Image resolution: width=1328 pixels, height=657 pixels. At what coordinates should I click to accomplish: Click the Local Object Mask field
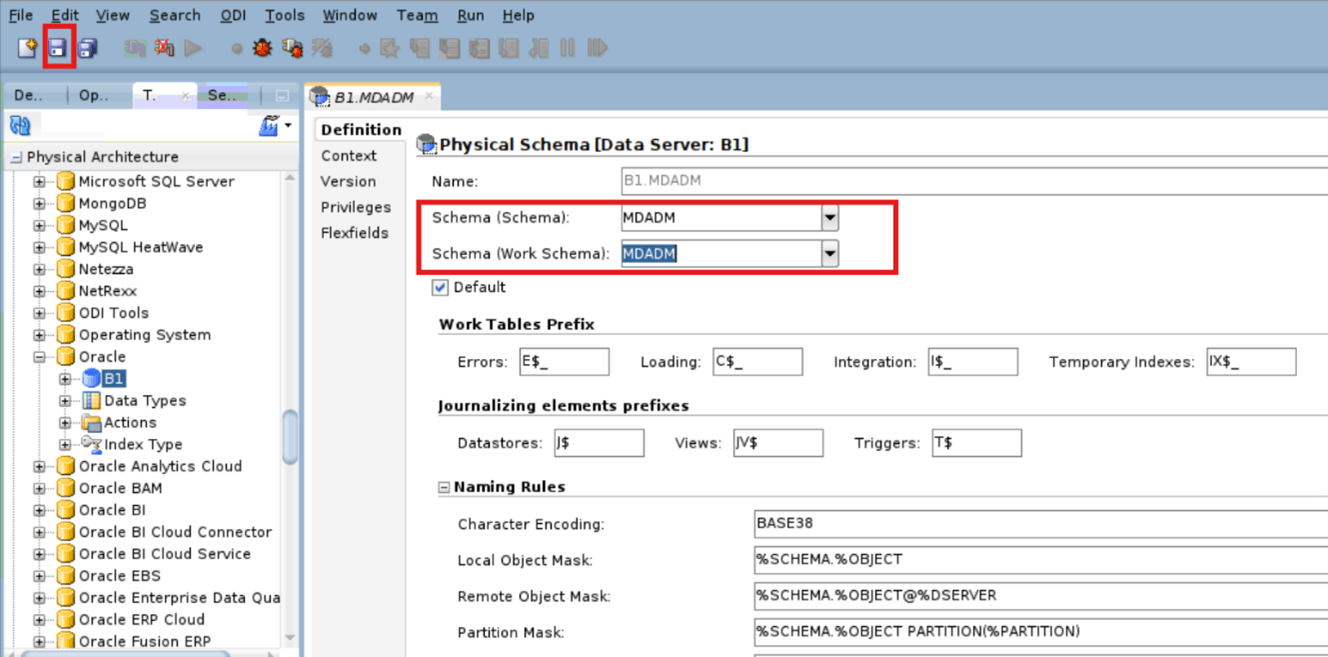tap(1041, 560)
